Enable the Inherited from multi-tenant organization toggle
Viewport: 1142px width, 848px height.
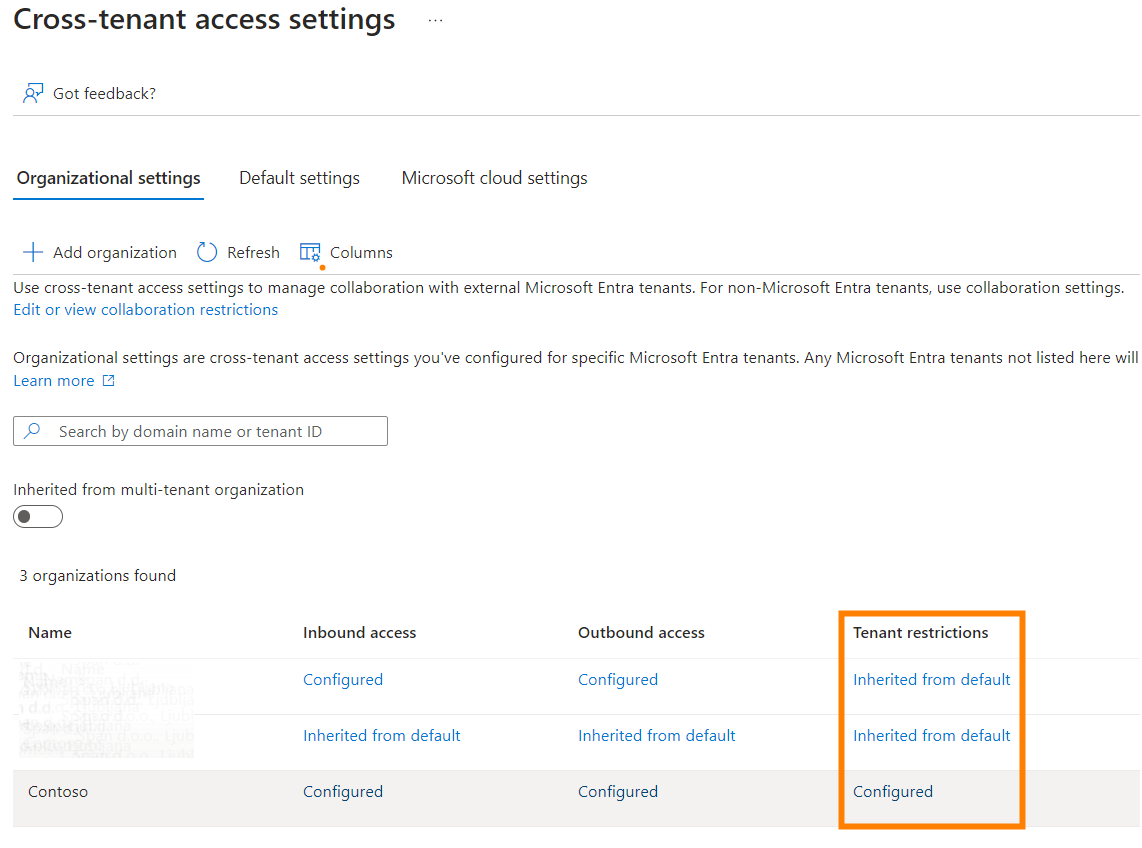click(x=37, y=516)
